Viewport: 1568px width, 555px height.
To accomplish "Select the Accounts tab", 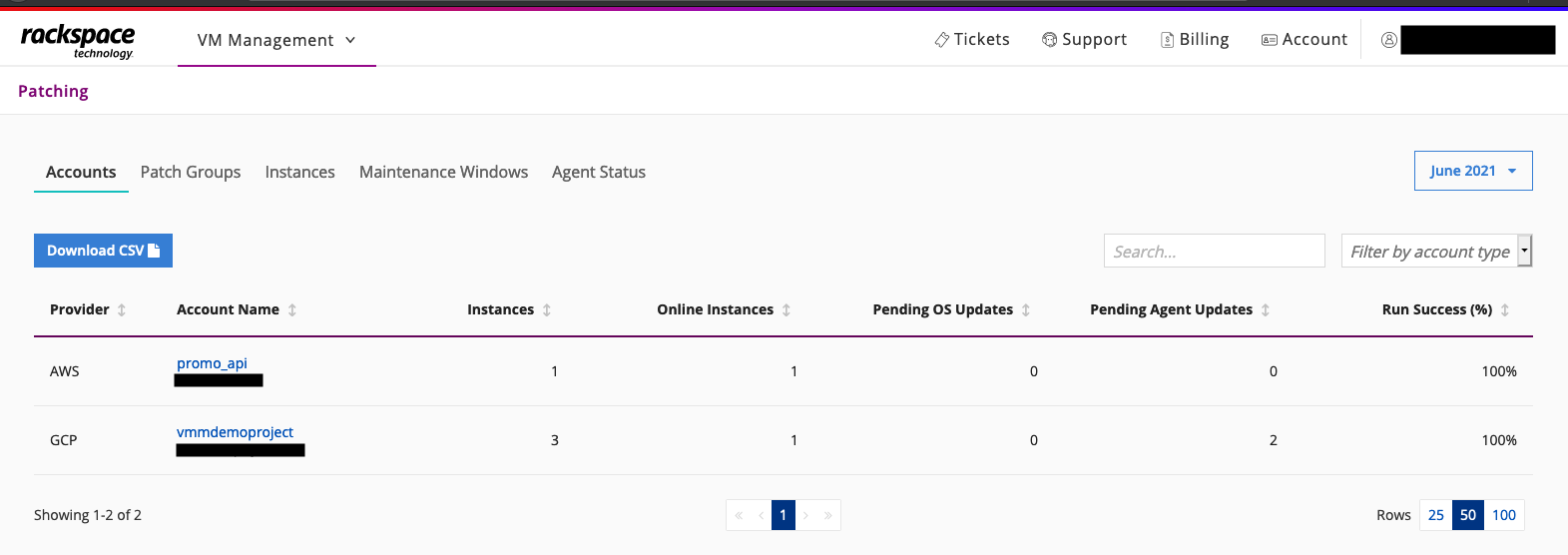I will click(81, 172).
